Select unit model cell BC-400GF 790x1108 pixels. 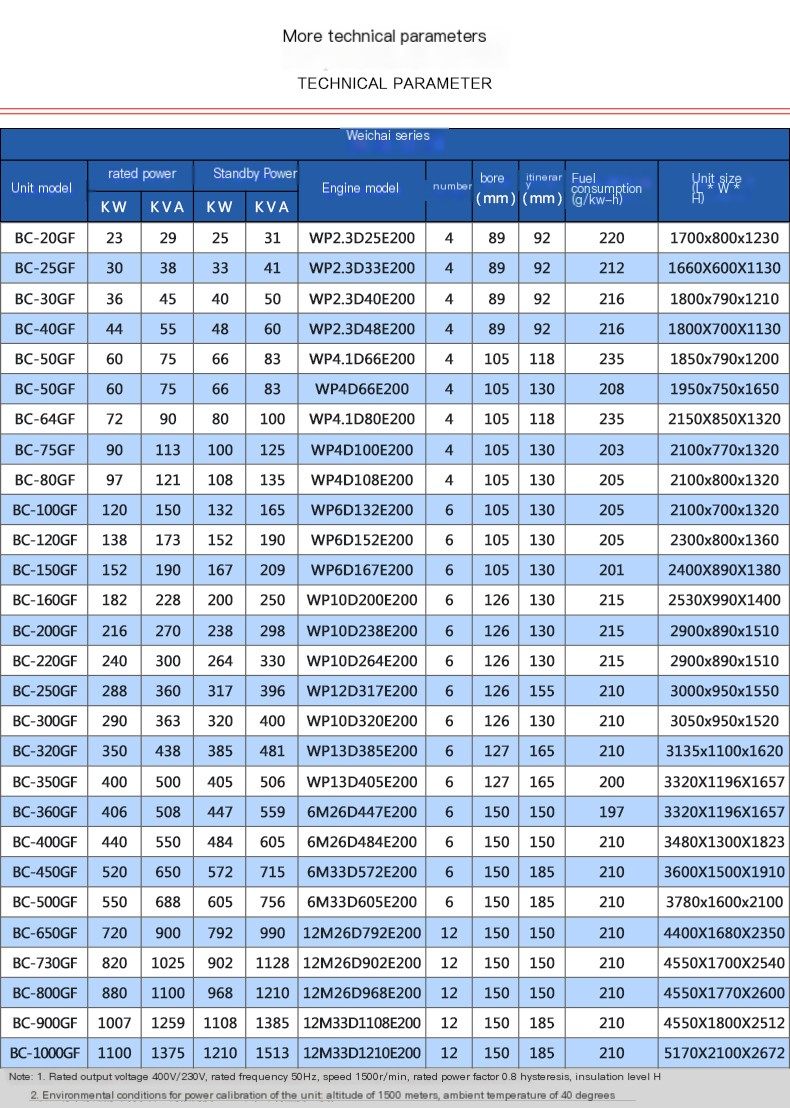[45, 842]
